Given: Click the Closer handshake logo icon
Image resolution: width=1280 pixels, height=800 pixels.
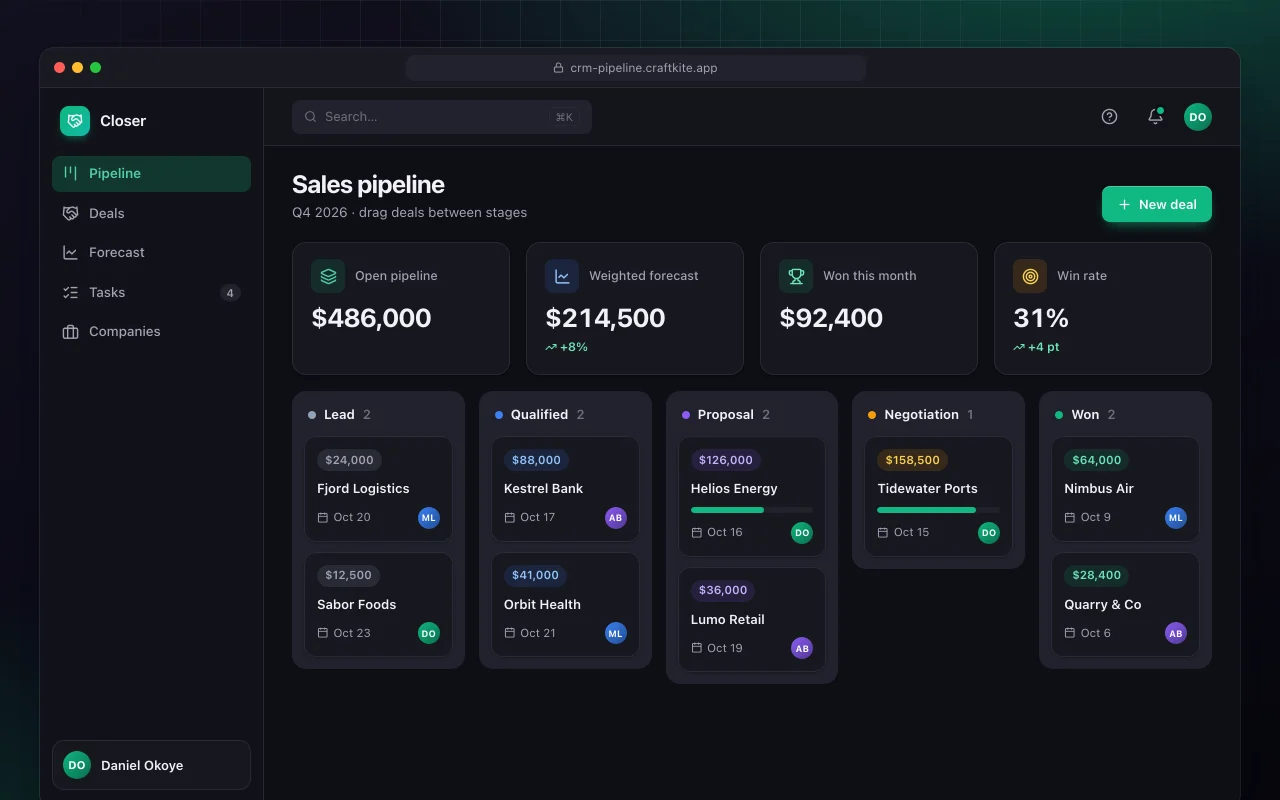Looking at the screenshot, I should coord(75,121).
